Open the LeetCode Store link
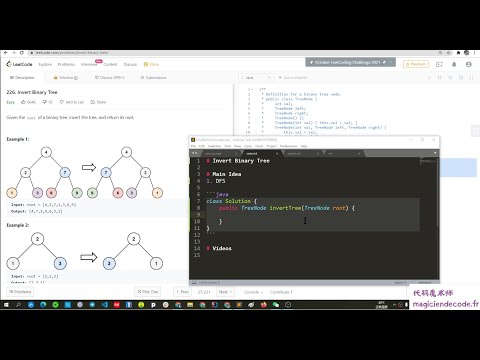This screenshot has width=480, height=360. (x=151, y=64)
